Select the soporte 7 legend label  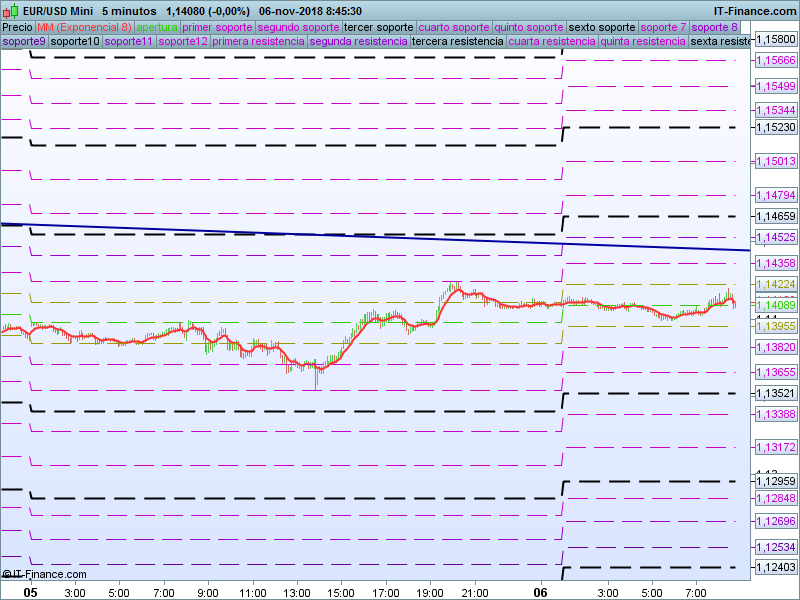pos(663,27)
